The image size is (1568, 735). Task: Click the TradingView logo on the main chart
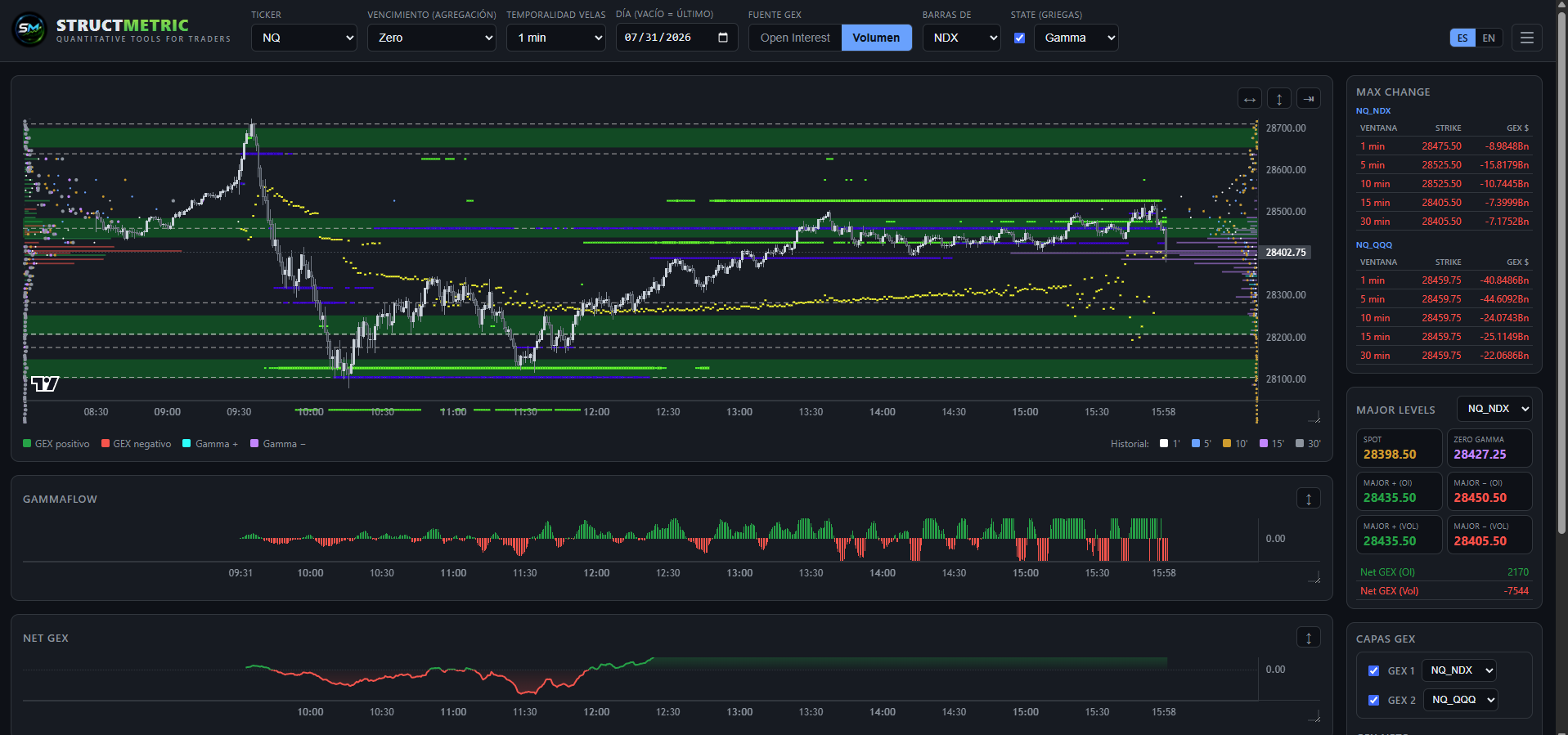(45, 383)
